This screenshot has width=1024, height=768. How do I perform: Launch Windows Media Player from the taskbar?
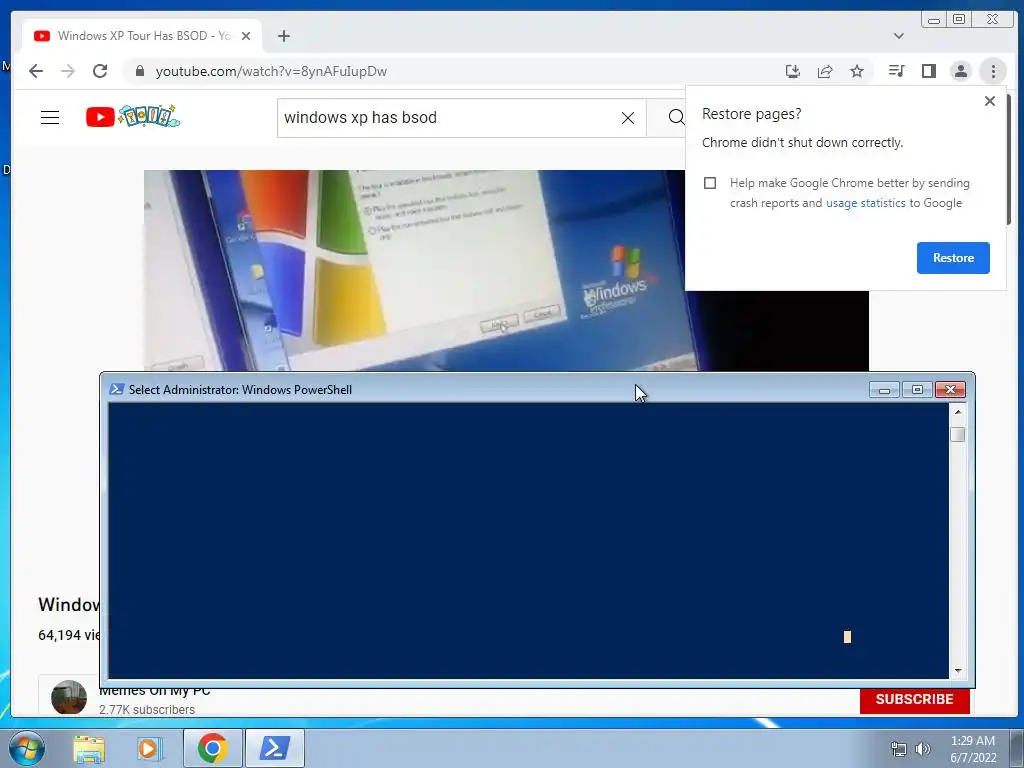[x=149, y=748]
